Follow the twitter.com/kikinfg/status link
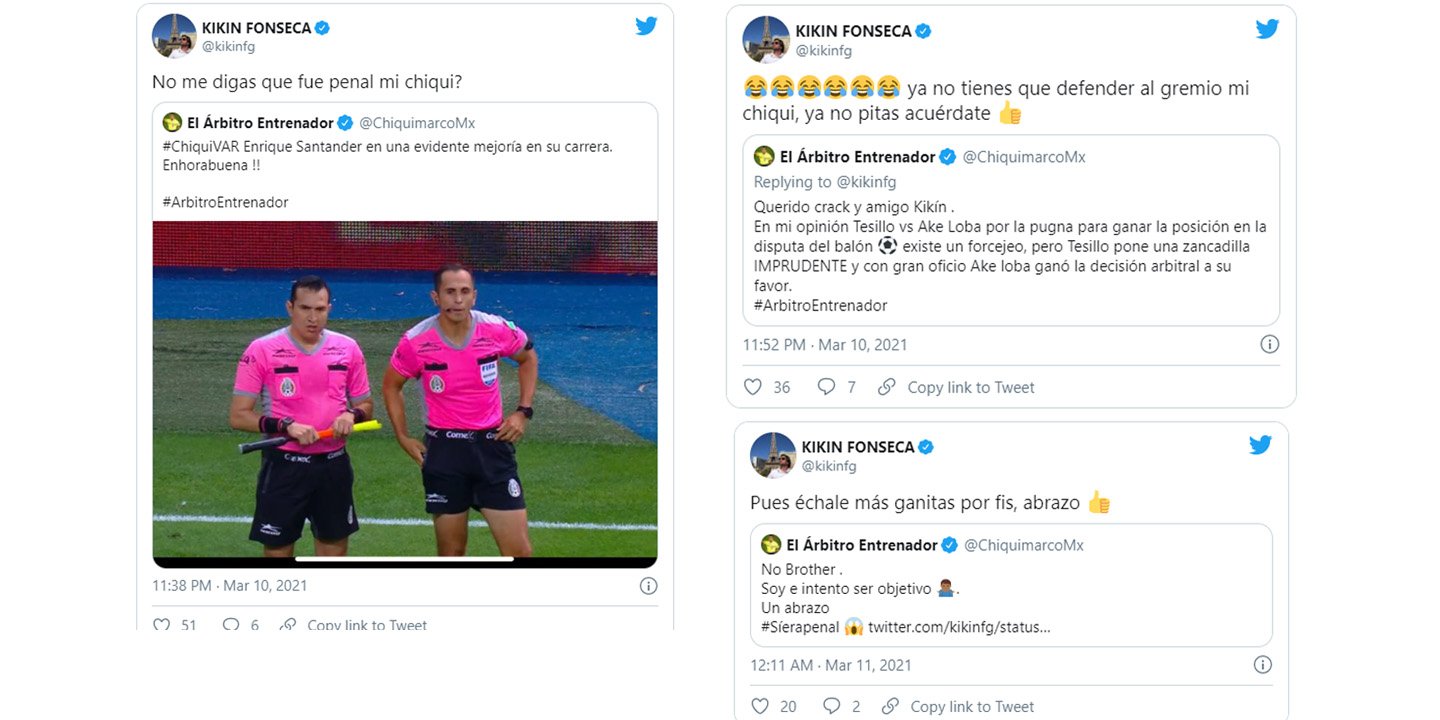This screenshot has width=1440, height=720. 959,627
